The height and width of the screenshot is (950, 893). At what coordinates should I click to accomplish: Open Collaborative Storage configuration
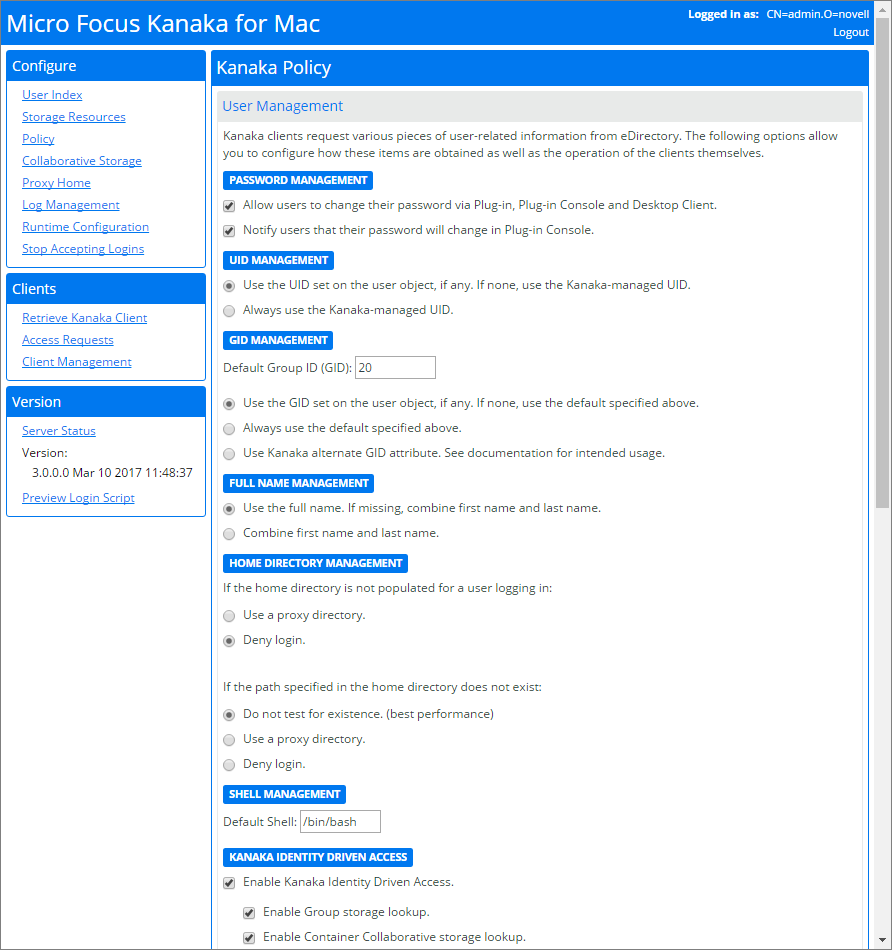coord(82,161)
